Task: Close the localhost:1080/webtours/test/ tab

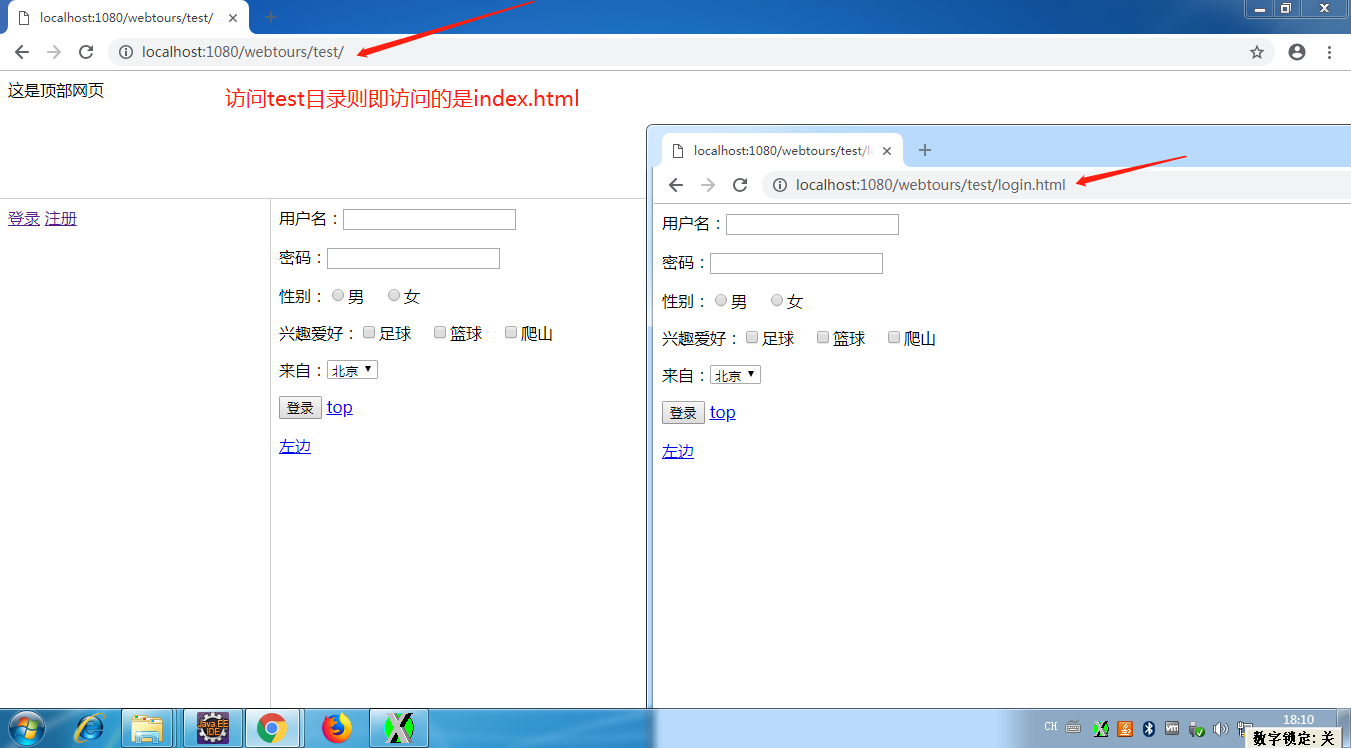Action: point(233,18)
